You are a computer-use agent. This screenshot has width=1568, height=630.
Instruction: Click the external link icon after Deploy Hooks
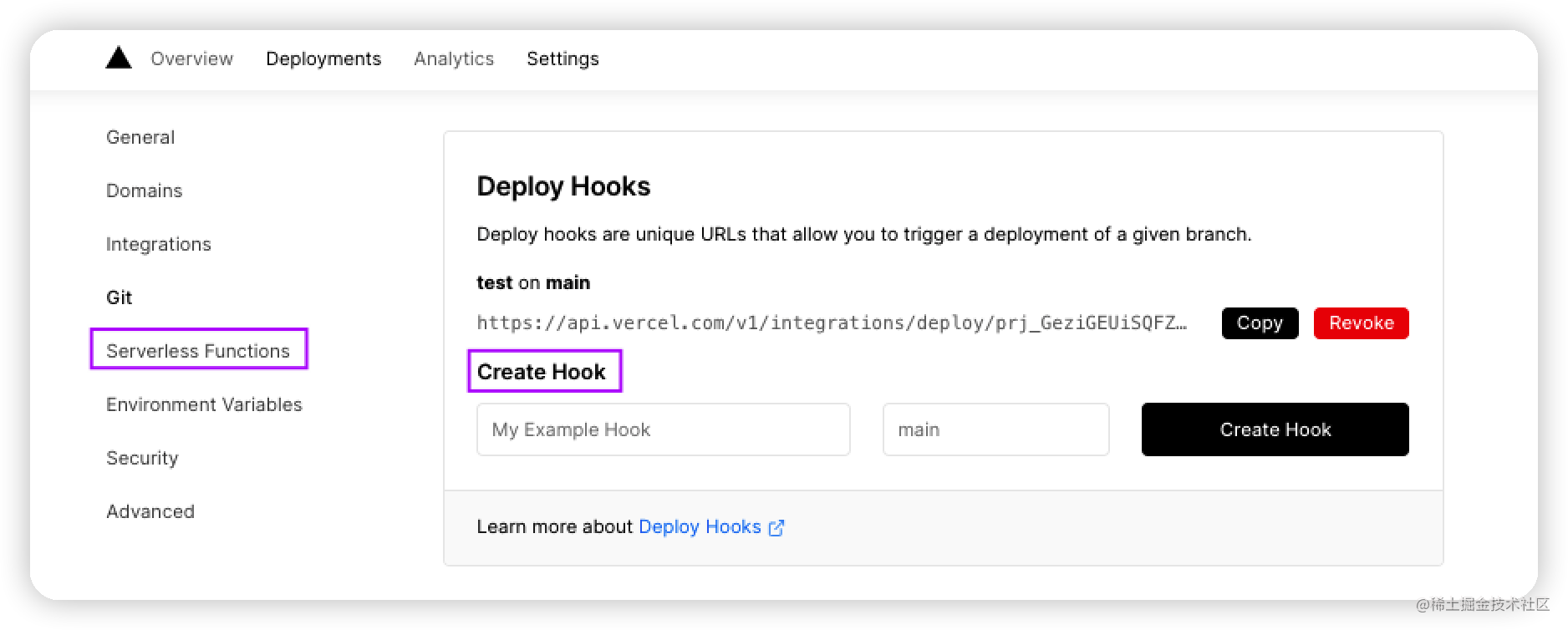pos(776,527)
